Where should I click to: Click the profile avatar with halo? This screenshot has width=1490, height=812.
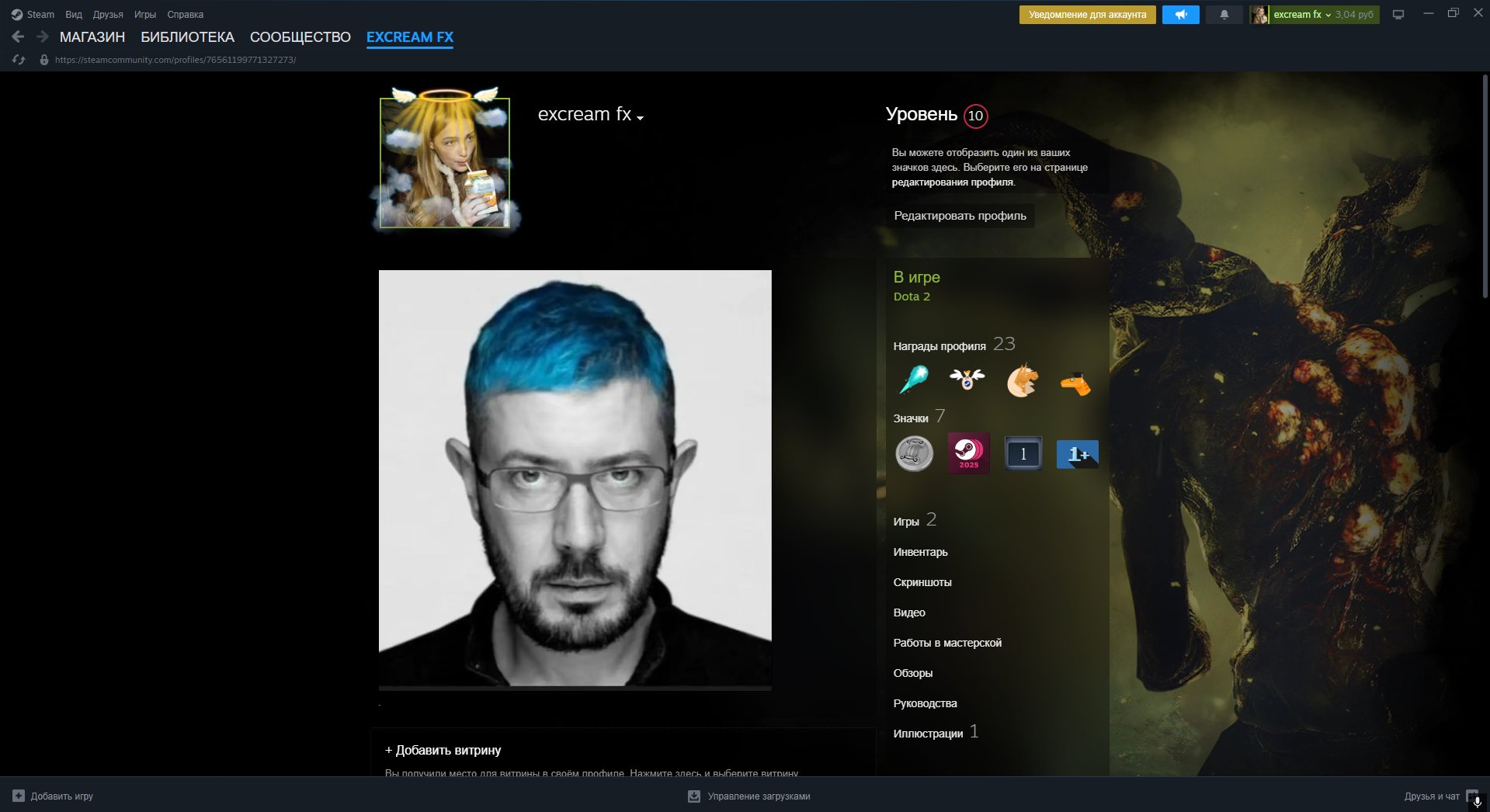[445, 162]
